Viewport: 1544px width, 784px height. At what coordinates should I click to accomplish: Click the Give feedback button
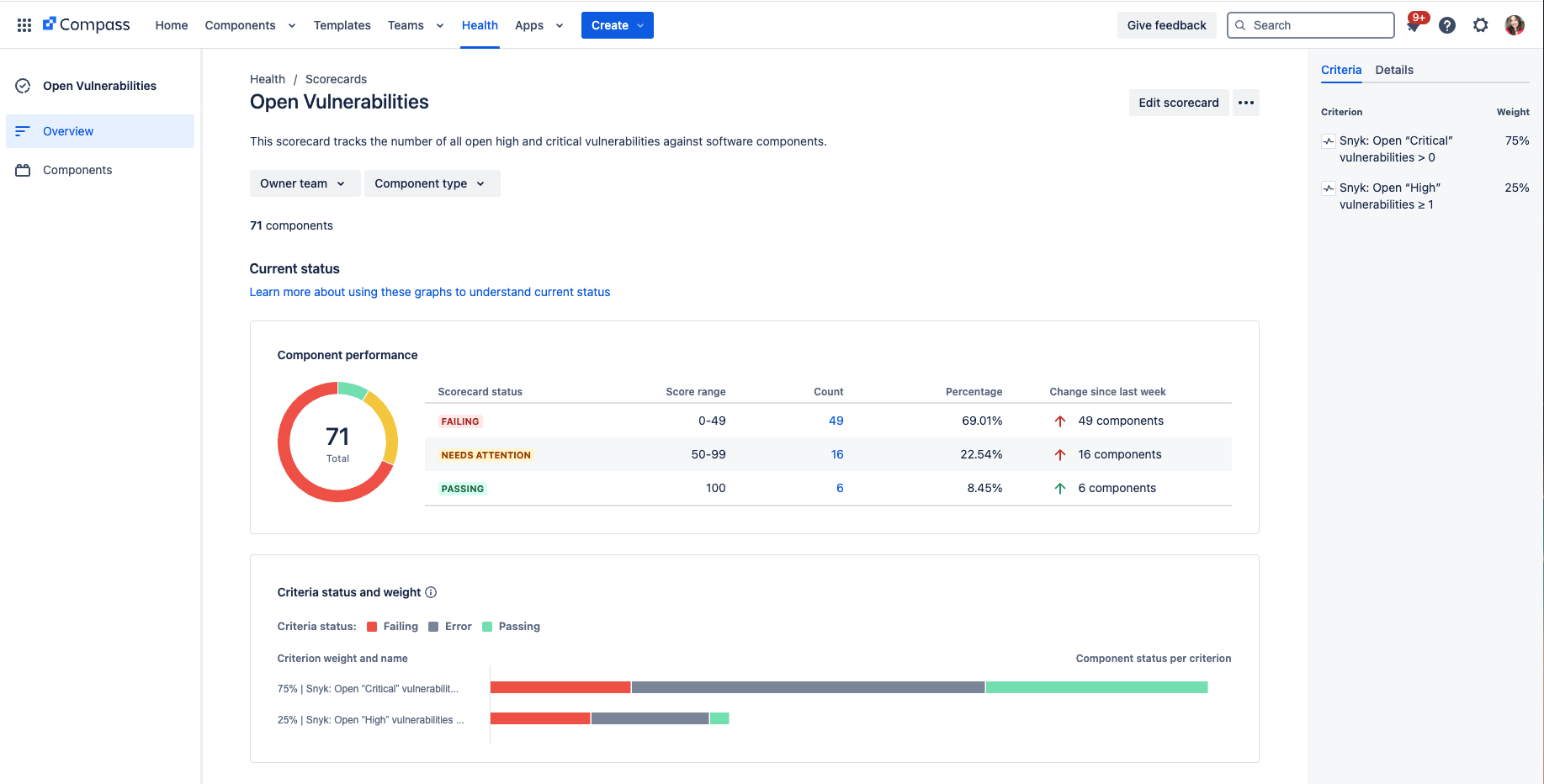[x=1166, y=25]
